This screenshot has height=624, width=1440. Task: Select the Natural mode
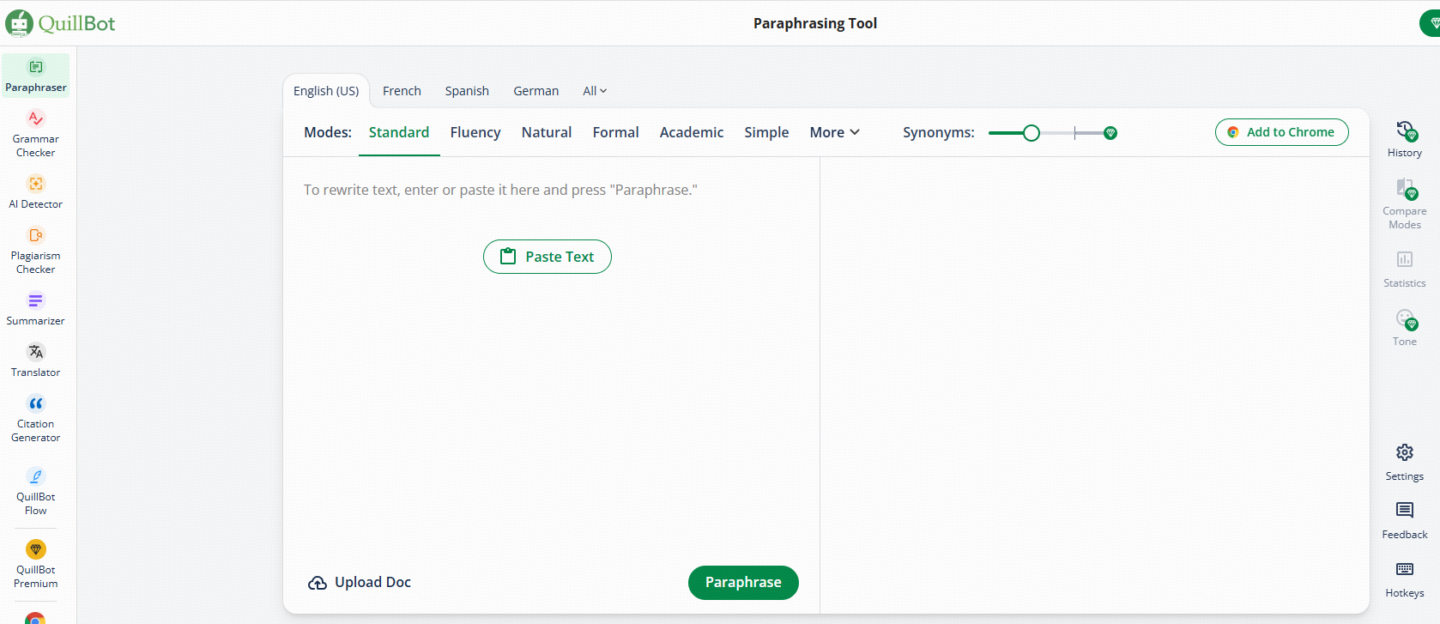point(546,132)
